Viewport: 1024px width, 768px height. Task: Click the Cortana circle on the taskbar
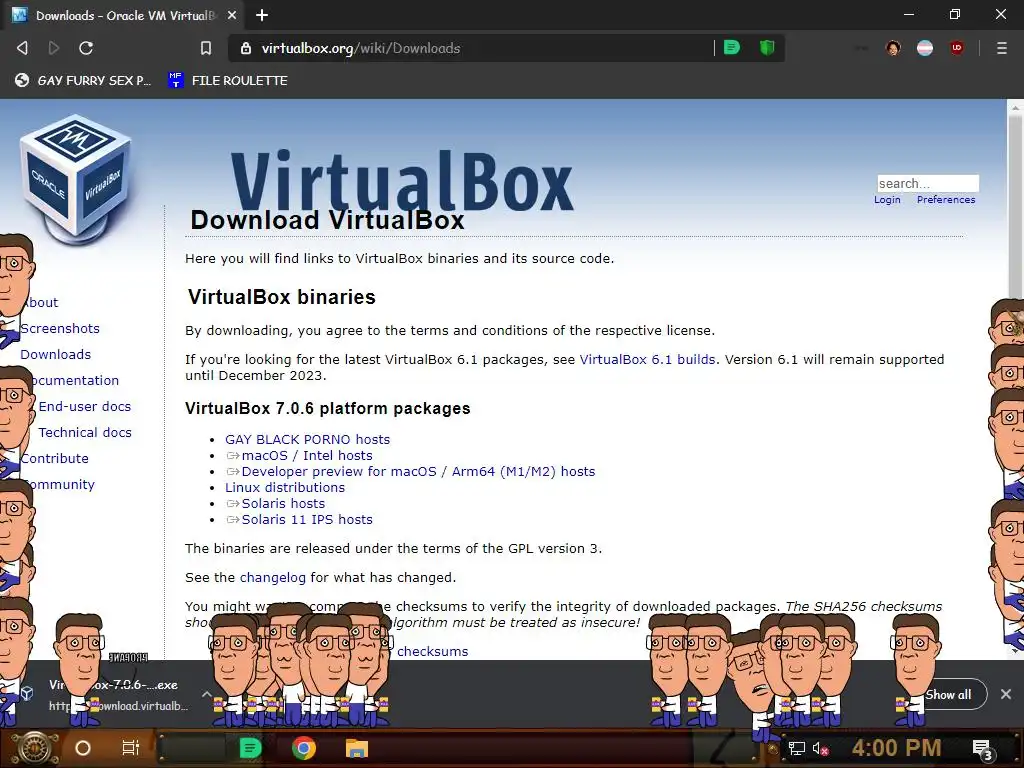coord(83,748)
